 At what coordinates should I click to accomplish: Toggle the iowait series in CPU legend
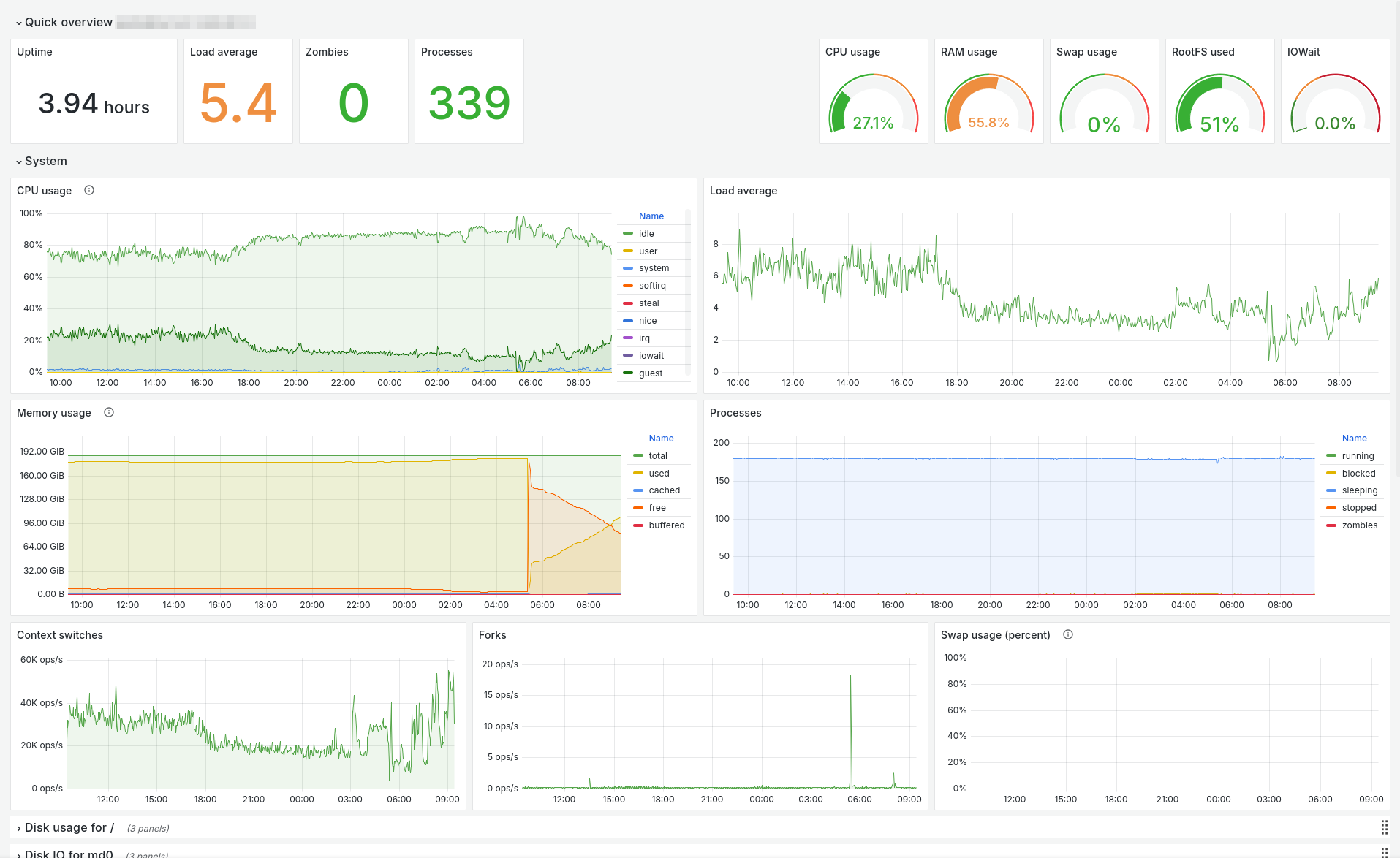coord(651,356)
